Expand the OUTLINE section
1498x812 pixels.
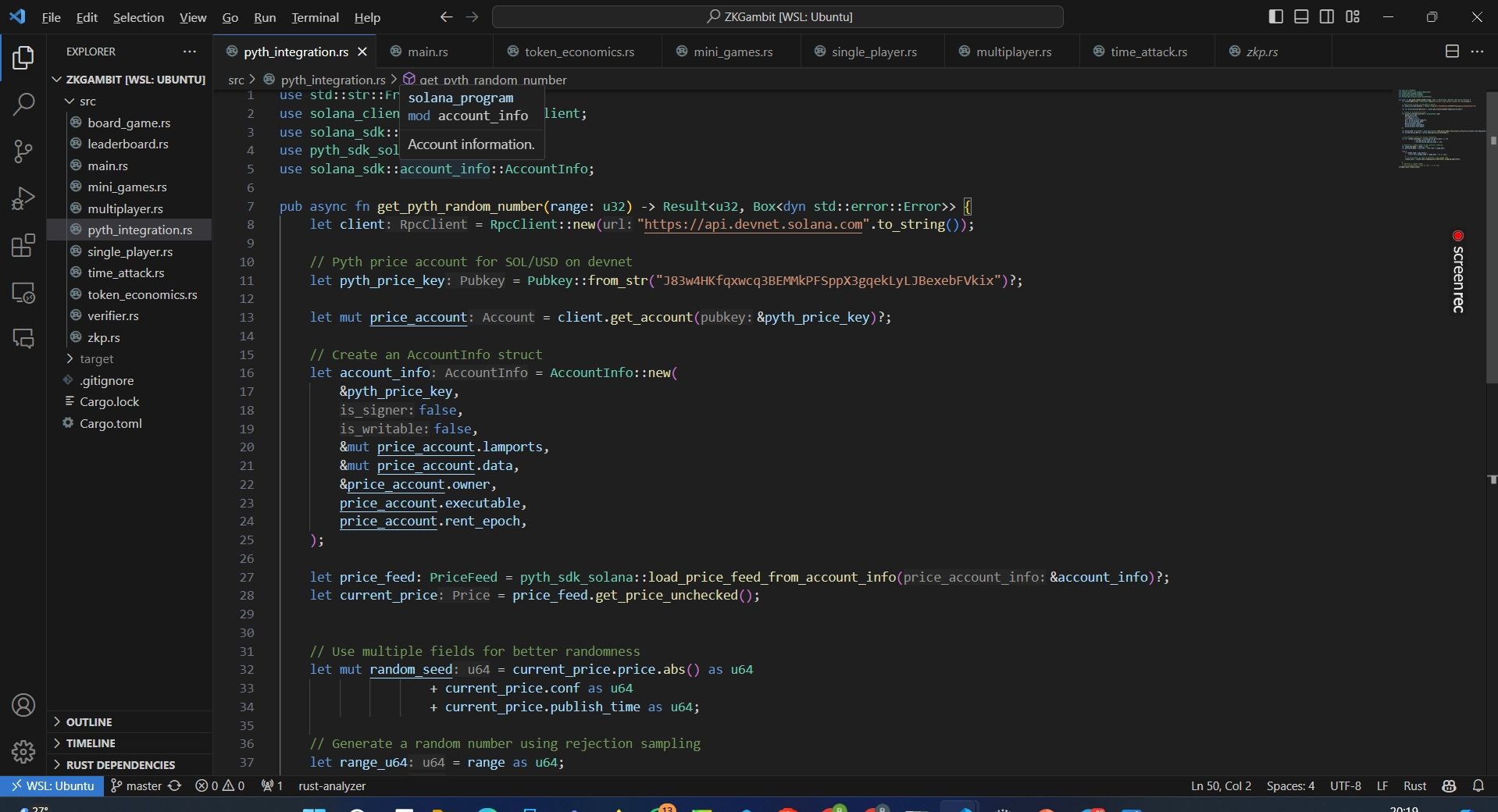pyautogui.click(x=130, y=722)
